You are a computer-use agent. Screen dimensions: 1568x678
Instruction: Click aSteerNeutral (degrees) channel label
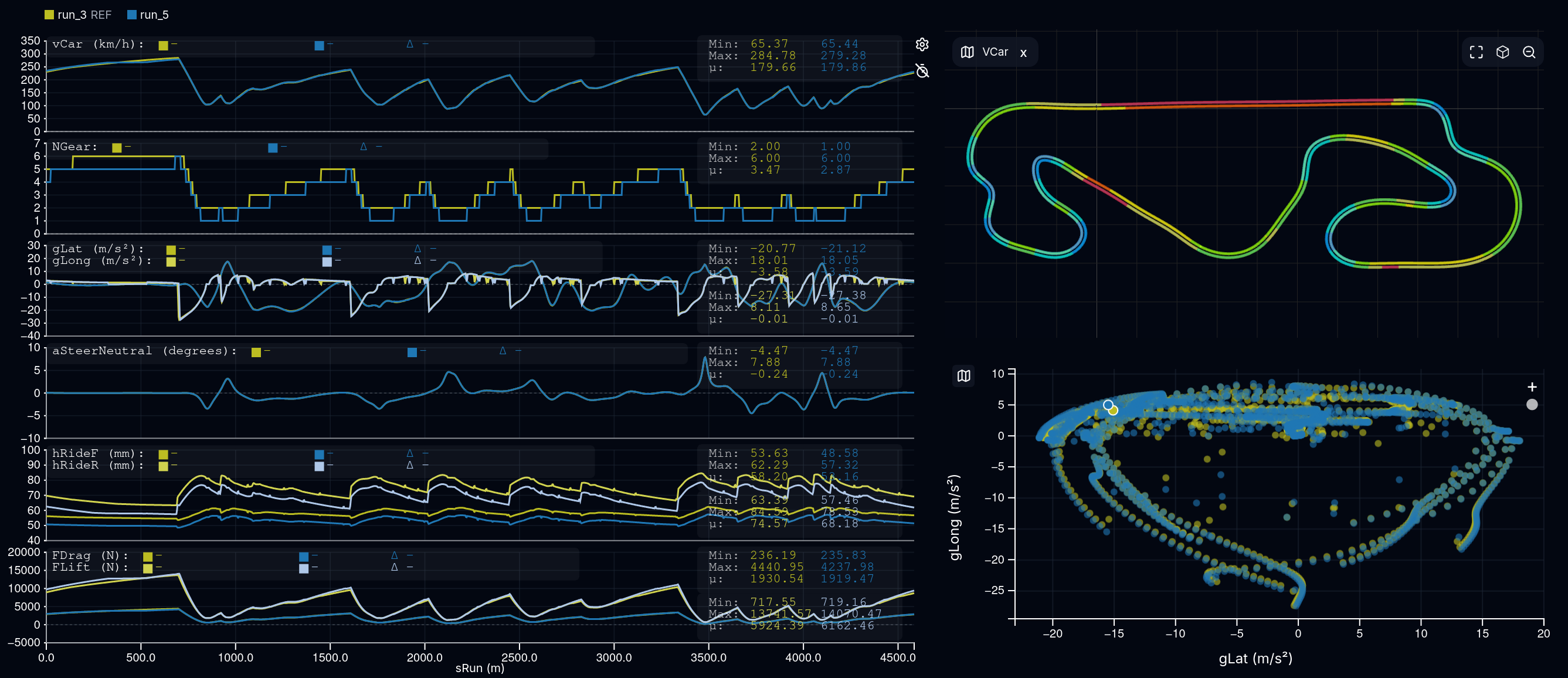tap(144, 351)
